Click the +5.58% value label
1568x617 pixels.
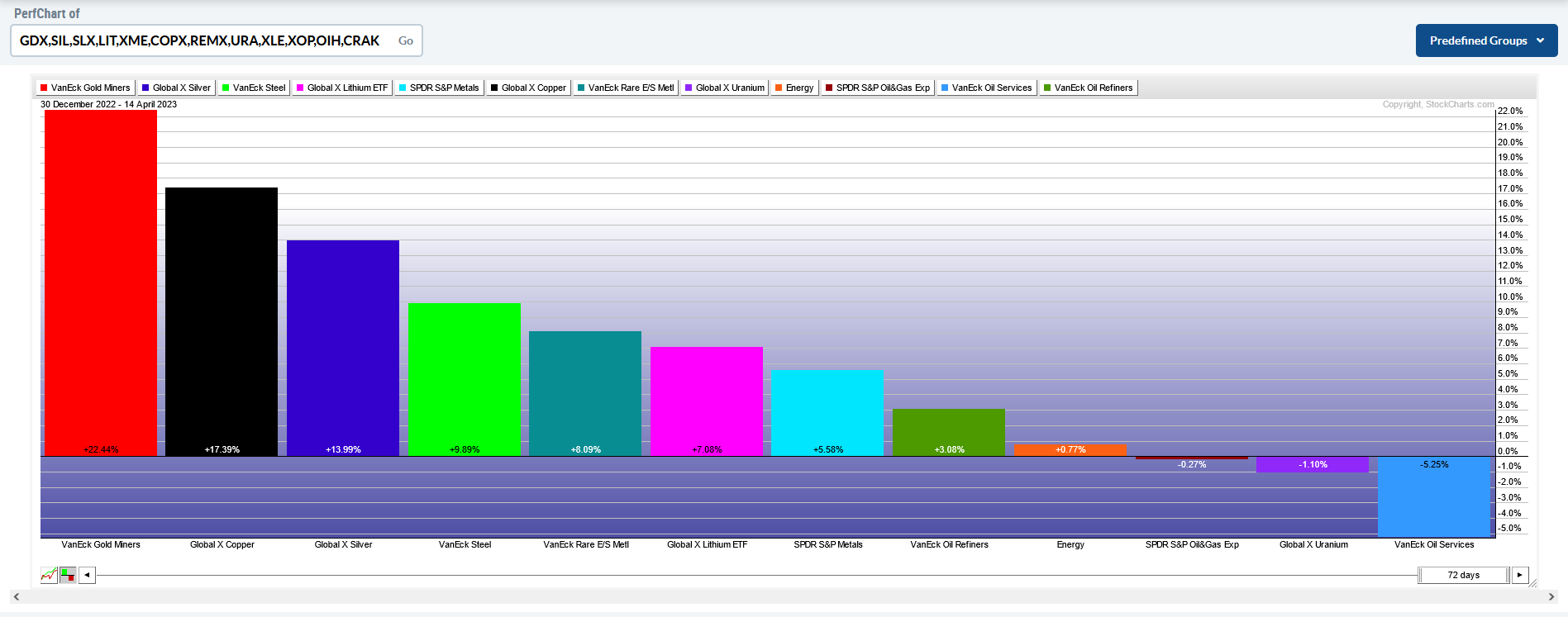(827, 449)
